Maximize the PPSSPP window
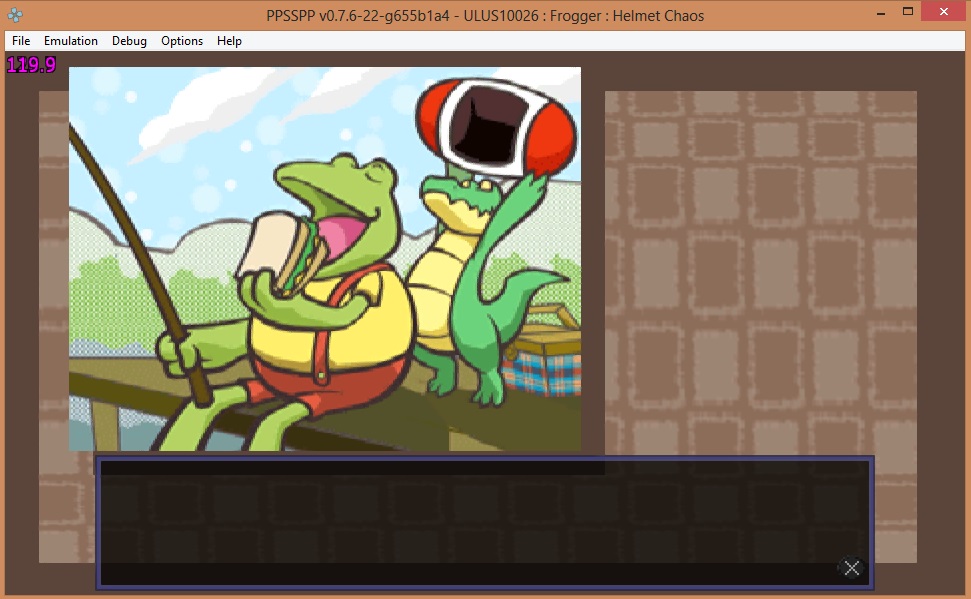The height and width of the screenshot is (599, 971). (908, 12)
